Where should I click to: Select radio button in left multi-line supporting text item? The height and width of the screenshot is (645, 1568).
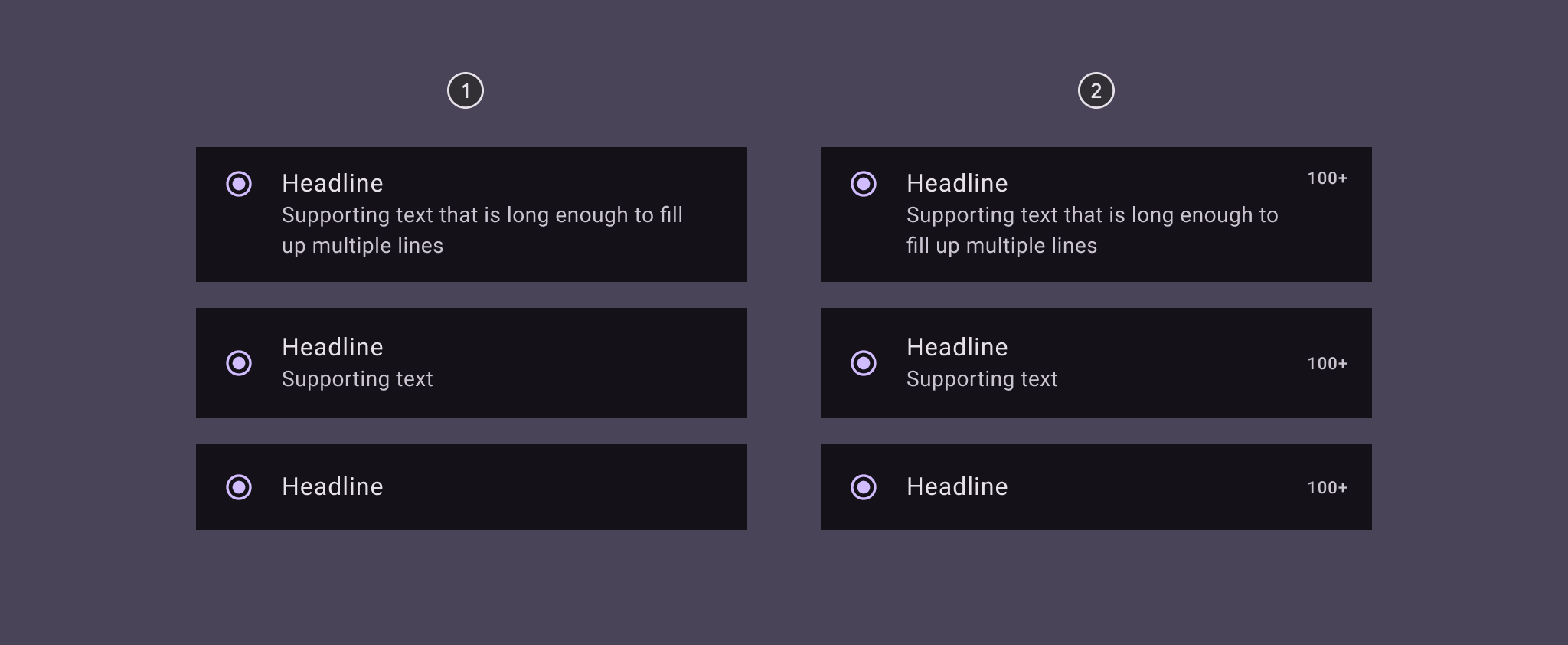(x=239, y=184)
